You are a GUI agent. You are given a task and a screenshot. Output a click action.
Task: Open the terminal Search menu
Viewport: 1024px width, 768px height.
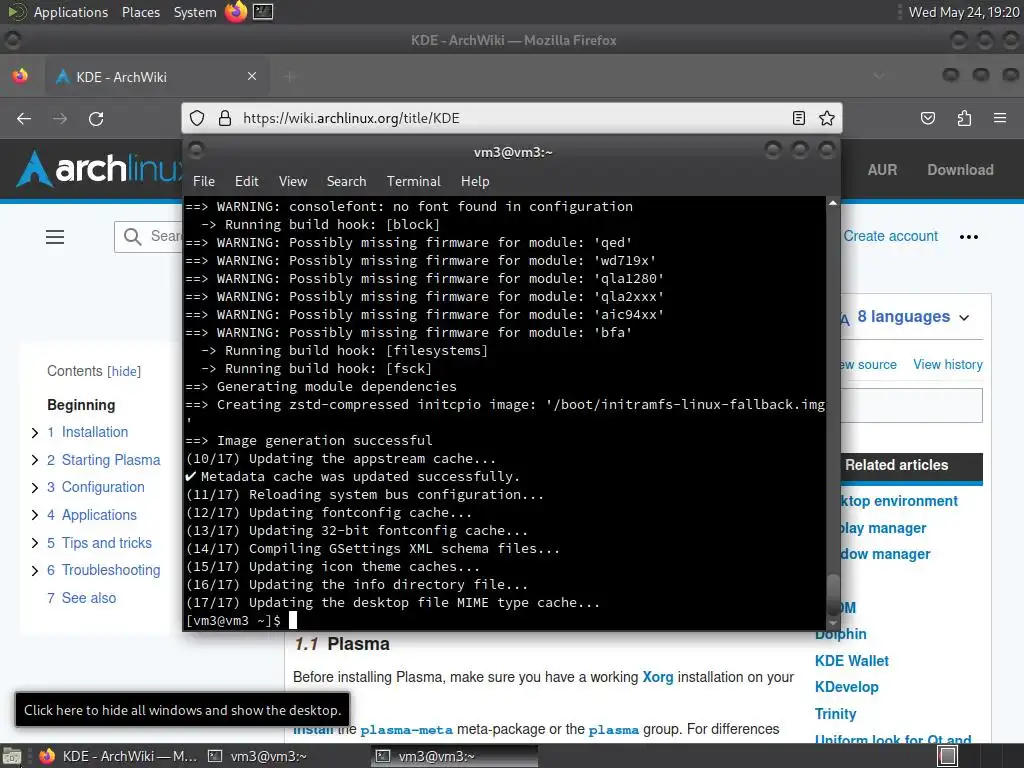coord(347,182)
